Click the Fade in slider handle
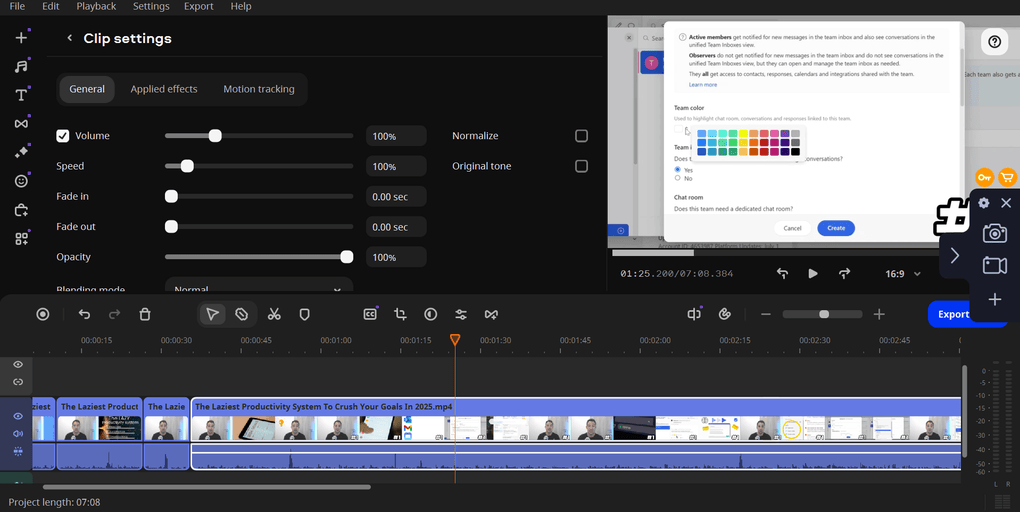Image resolution: width=1020 pixels, height=512 pixels. tap(171, 196)
